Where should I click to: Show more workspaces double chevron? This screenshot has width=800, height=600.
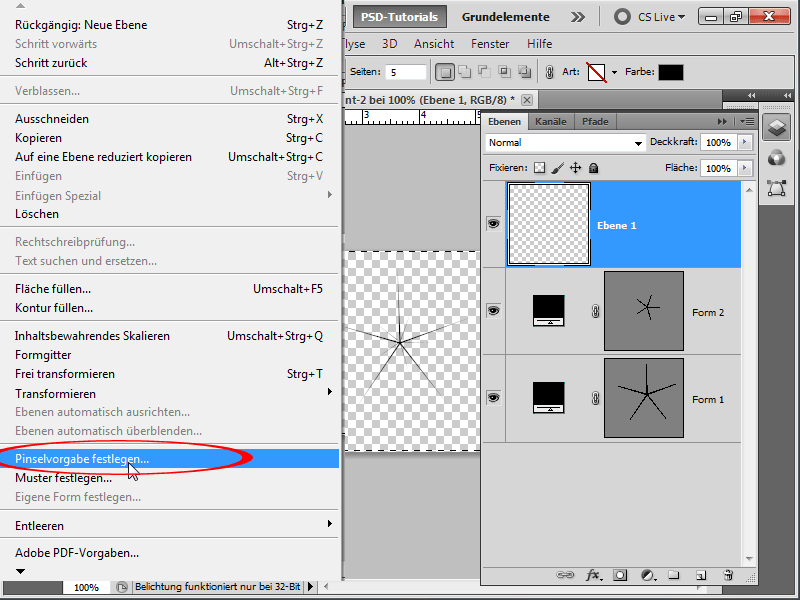[578, 17]
